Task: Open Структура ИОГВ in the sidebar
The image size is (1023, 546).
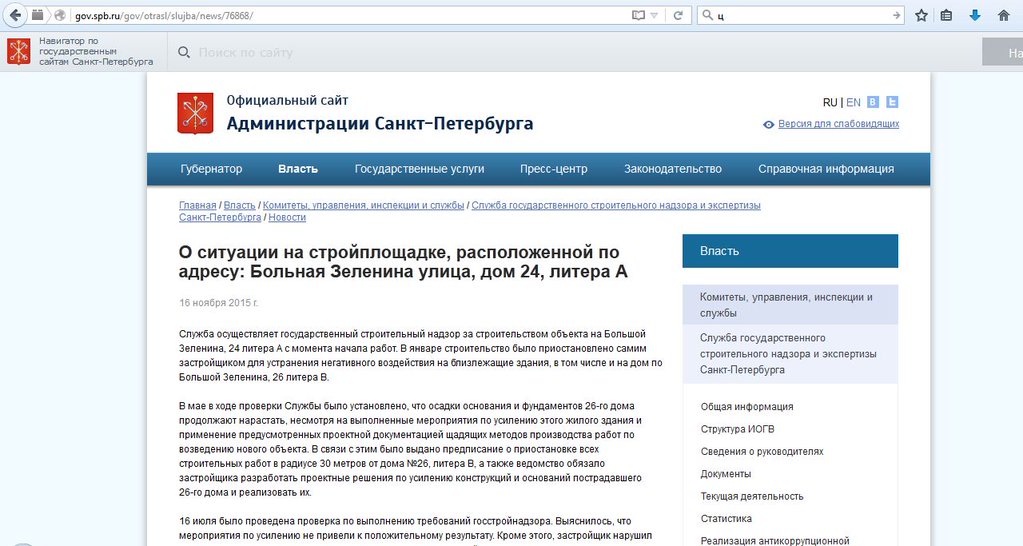Action: click(x=738, y=429)
